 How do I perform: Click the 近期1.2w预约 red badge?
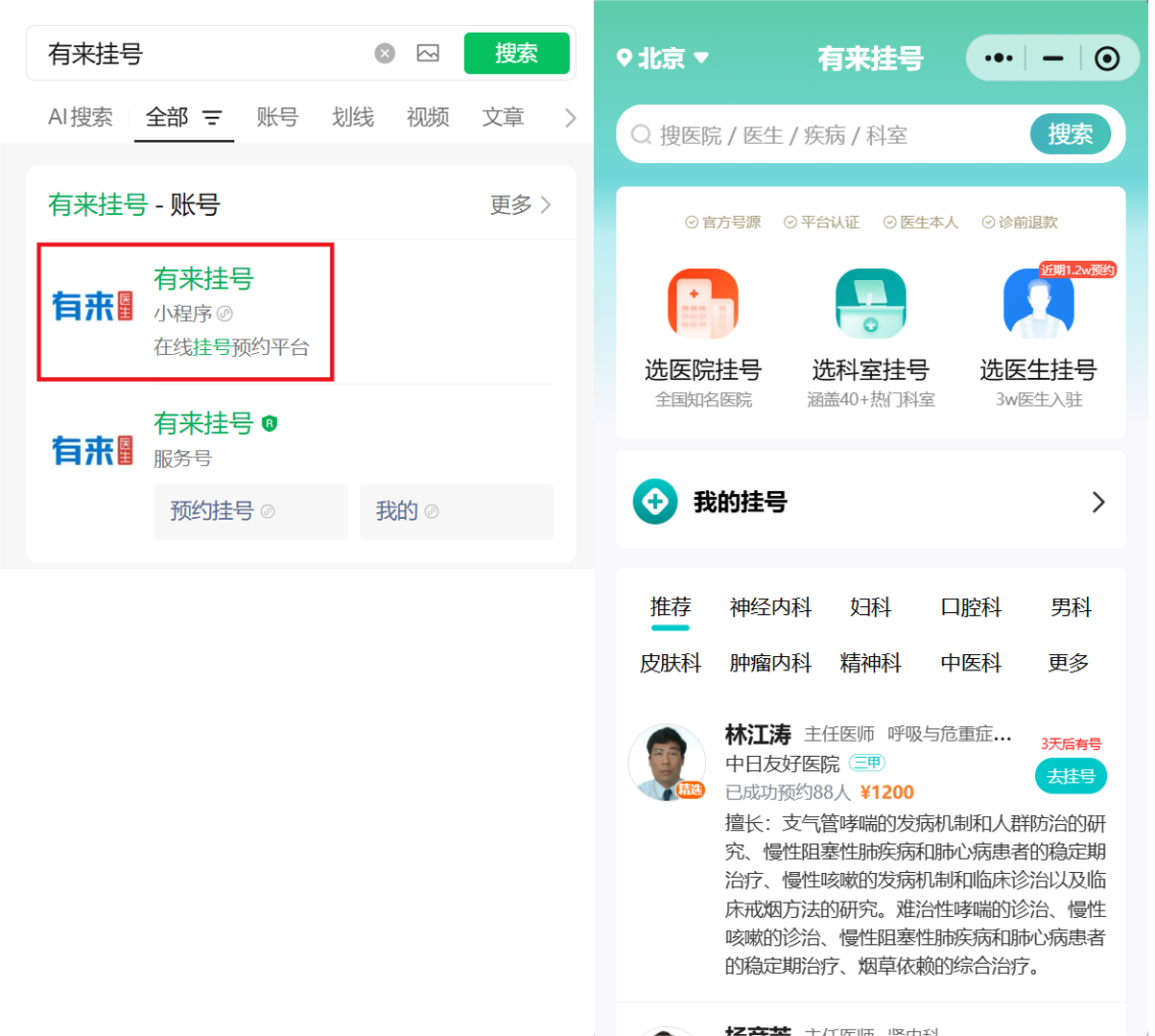tap(1078, 271)
